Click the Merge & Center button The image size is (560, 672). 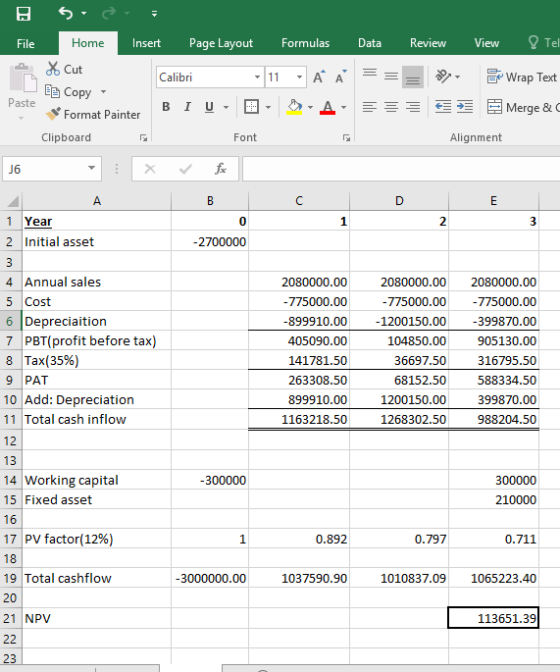523,107
